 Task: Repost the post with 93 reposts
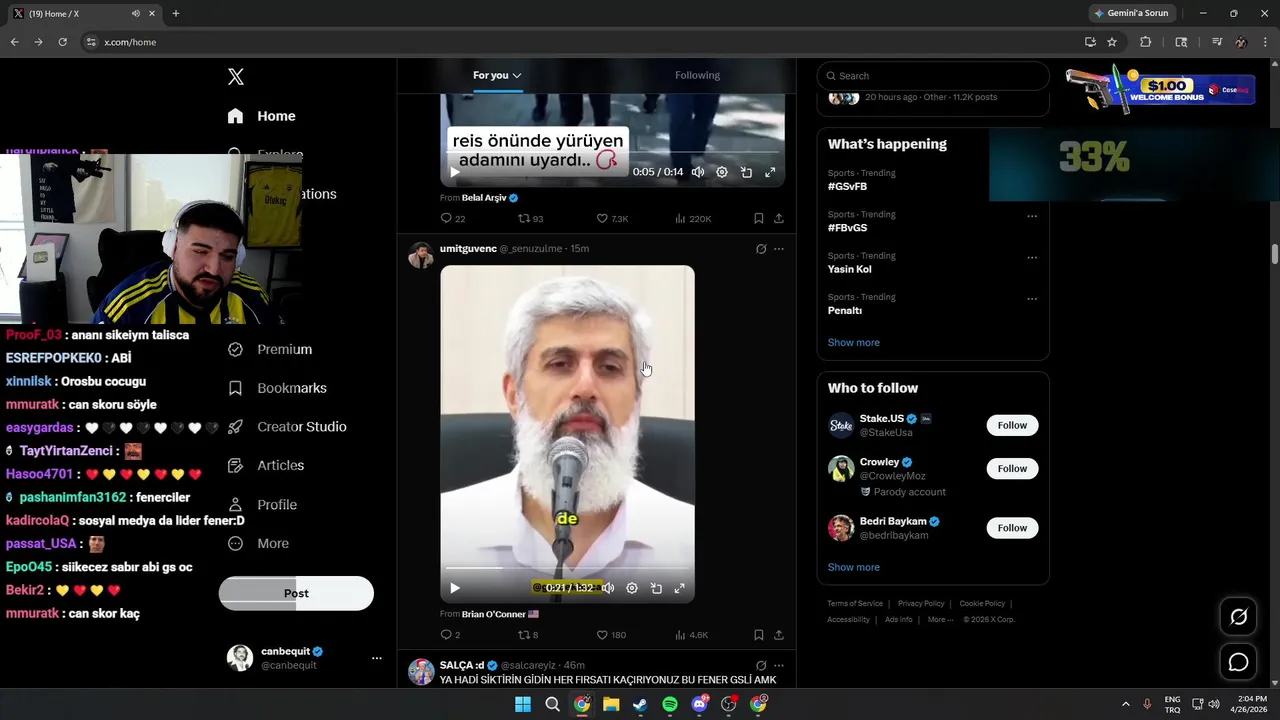point(530,218)
